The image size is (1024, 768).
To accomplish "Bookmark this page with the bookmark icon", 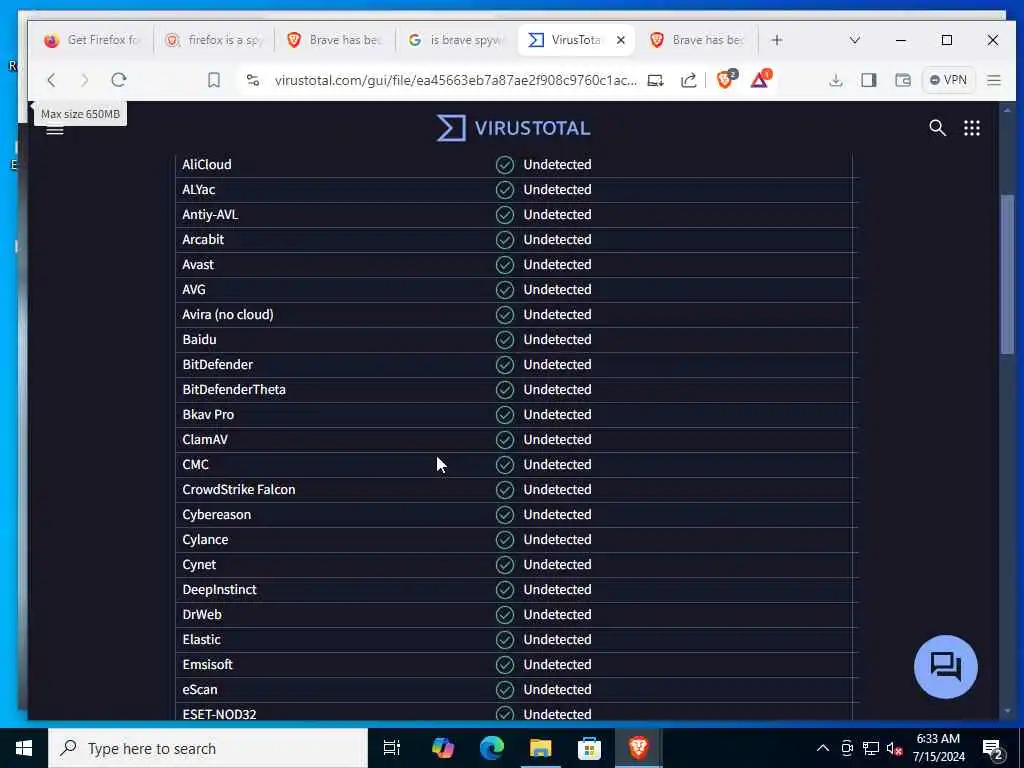I will click(x=214, y=80).
